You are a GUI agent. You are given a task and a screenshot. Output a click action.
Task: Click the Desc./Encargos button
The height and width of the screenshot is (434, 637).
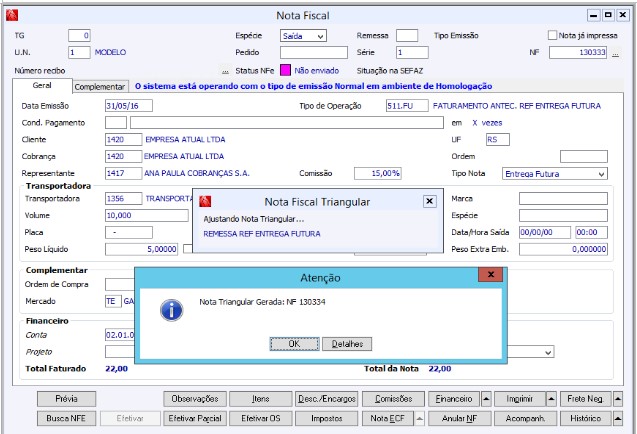(x=327, y=399)
